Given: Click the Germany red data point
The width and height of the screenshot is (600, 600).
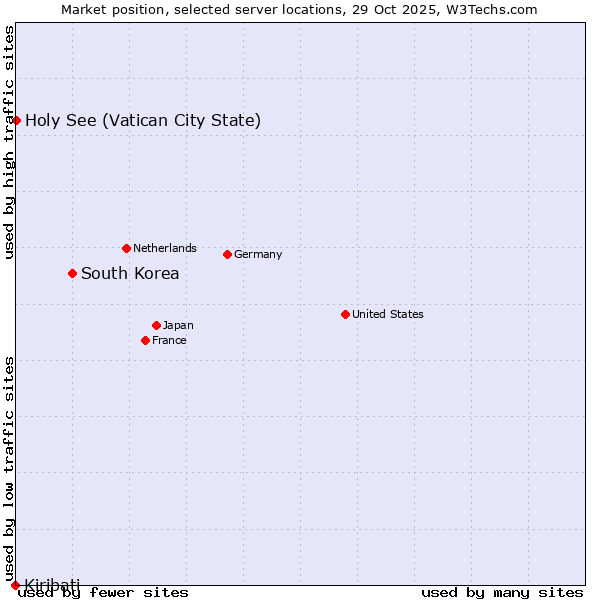Looking at the screenshot, I should tap(227, 254).
